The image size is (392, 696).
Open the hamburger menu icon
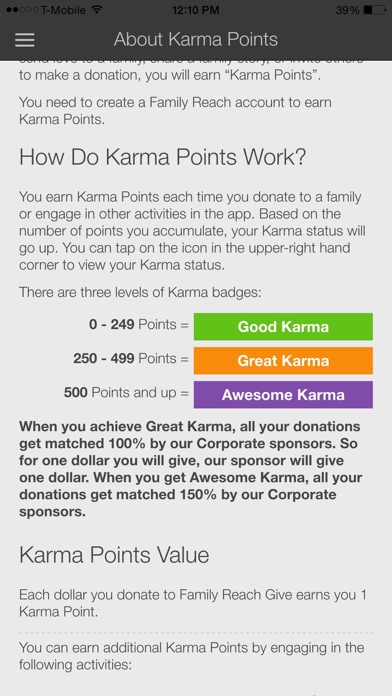tap(24, 40)
